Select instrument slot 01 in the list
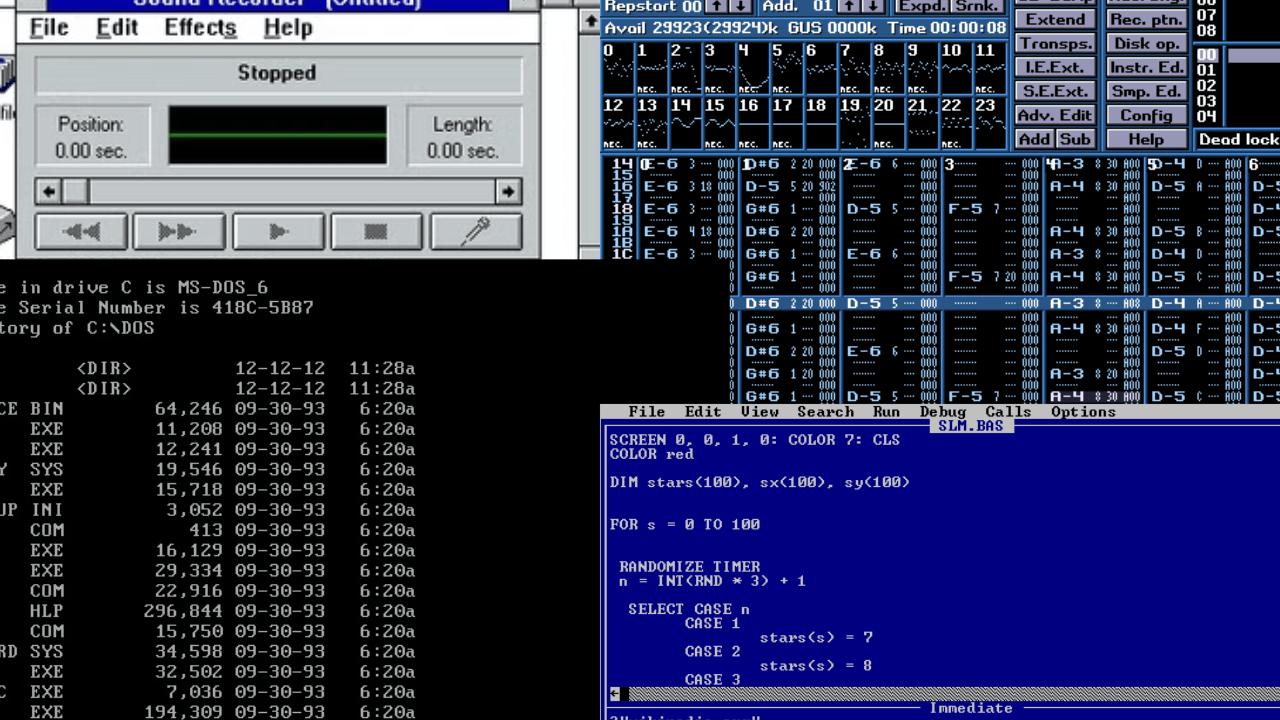1280x720 pixels. click(1207, 70)
